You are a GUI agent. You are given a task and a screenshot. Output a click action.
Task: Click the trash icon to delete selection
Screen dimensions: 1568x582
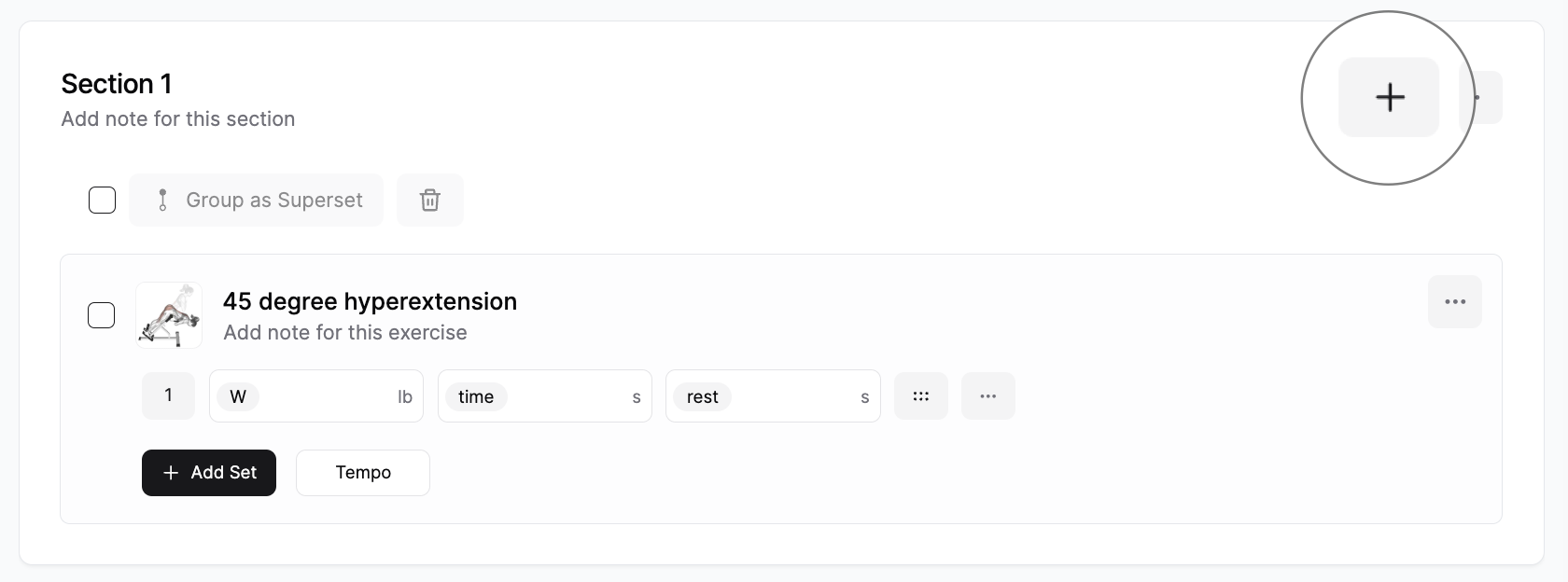click(x=429, y=200)
